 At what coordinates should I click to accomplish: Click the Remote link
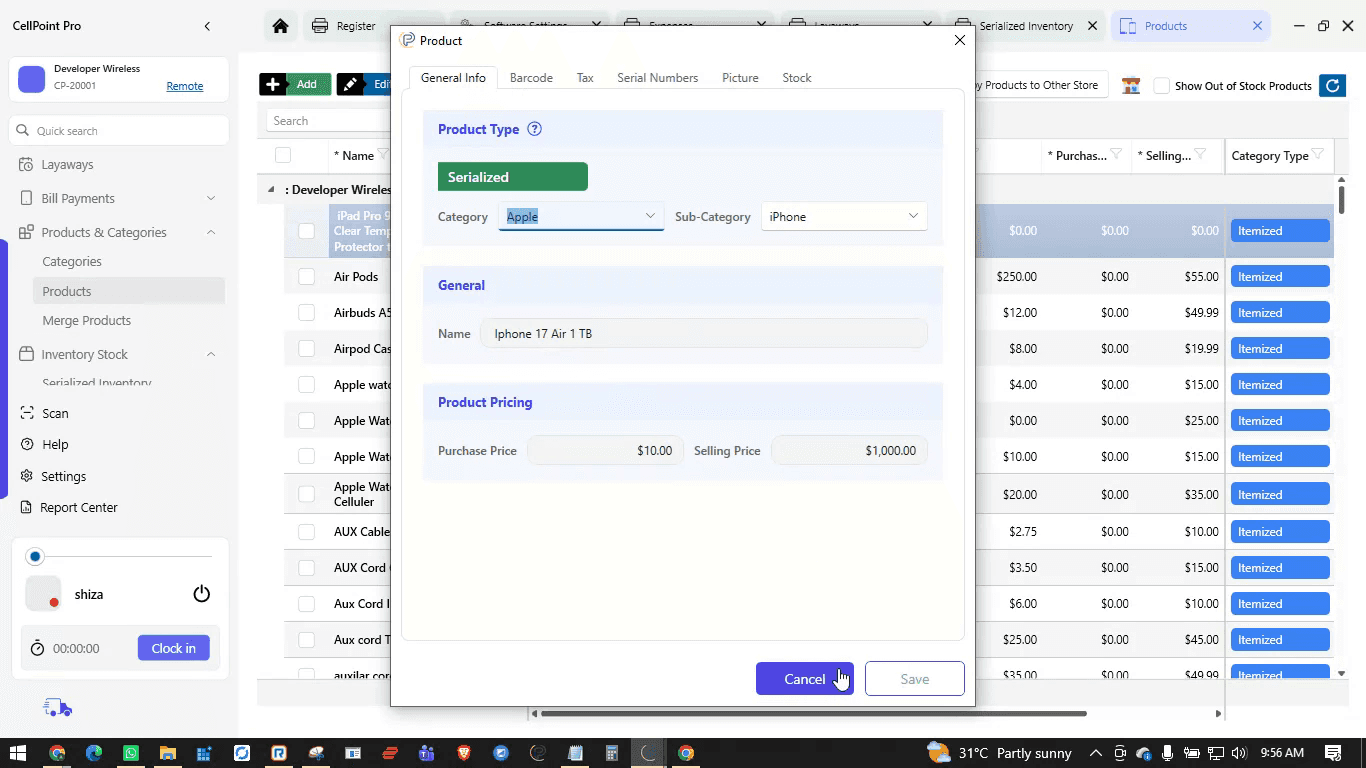(185, 86)
